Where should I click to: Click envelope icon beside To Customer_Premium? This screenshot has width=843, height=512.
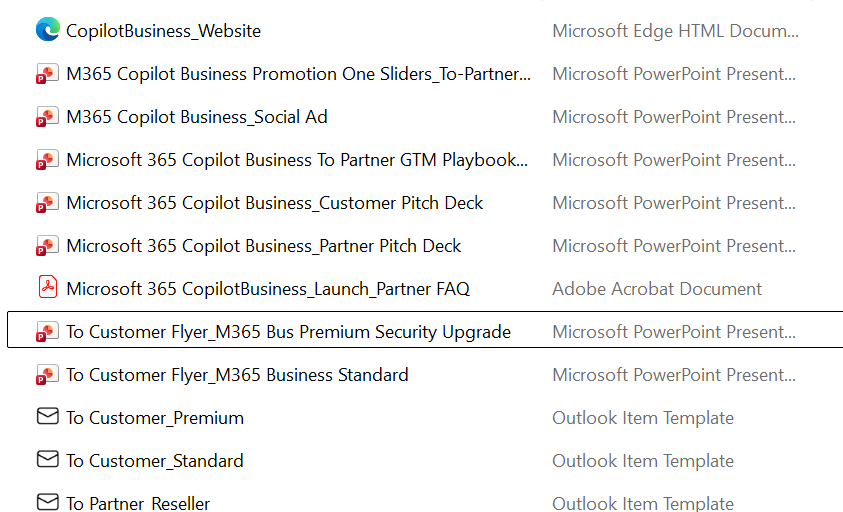[x=47, y=417]
